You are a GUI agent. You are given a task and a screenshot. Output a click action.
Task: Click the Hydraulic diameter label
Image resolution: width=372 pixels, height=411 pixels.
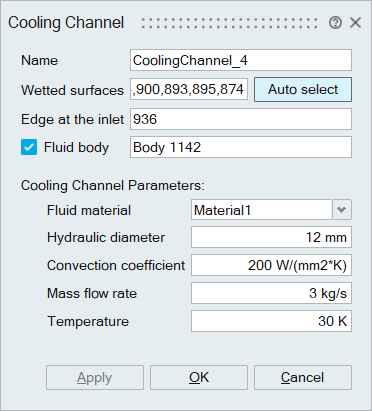pyautogui.click(x=106, y=238)
